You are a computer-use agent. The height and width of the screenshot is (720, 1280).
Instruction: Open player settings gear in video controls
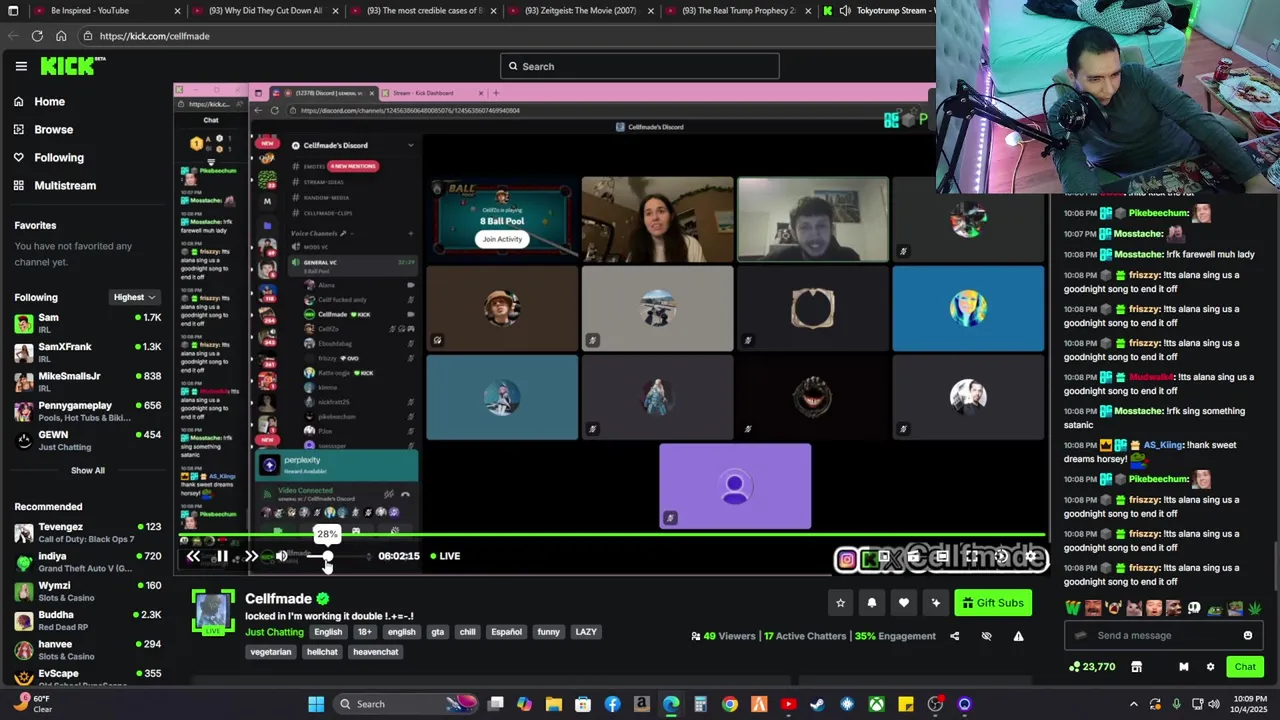coord(1031,556)
